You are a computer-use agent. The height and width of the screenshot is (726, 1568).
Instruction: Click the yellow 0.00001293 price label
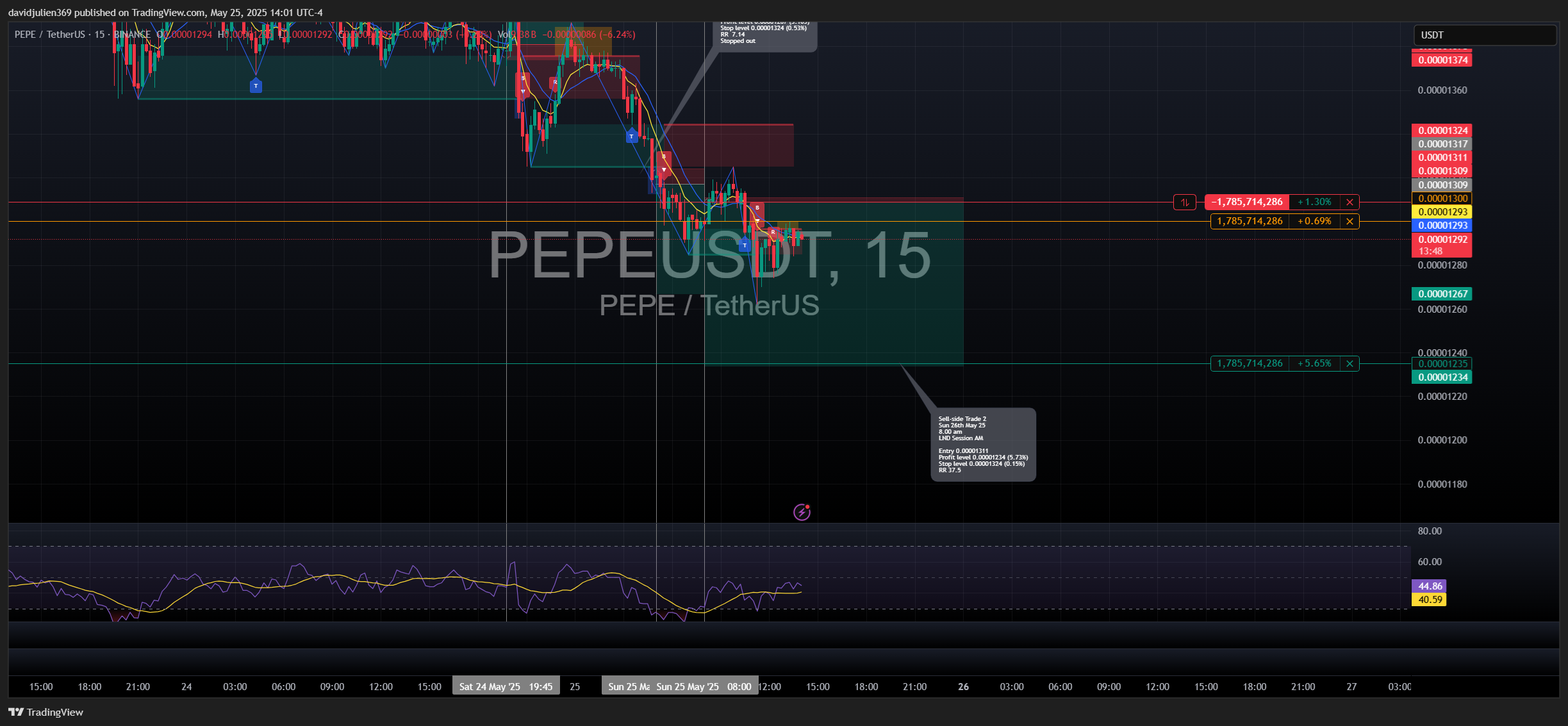coord(1442,212)
